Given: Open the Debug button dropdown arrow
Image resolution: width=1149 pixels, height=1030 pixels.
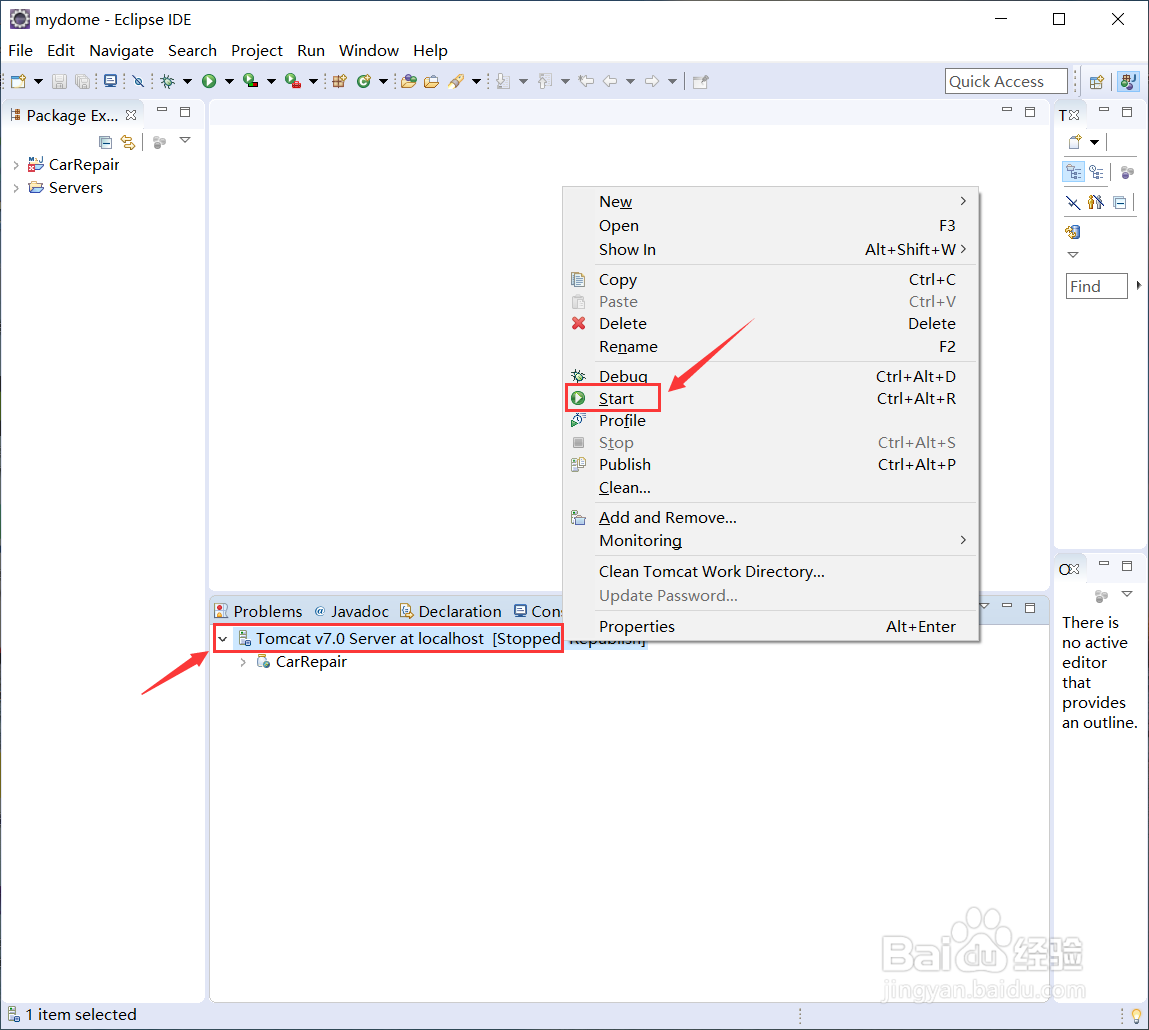Looking at the screenshot, I should pos(188,81).
